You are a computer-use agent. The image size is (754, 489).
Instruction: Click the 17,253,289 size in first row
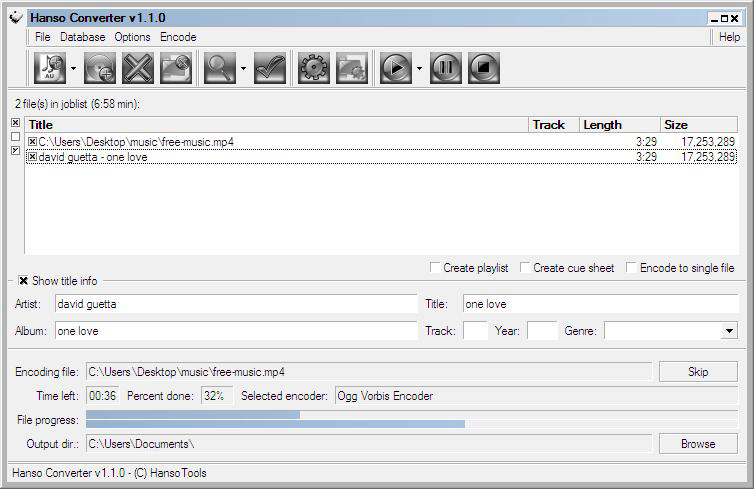click(x=708, y=142)
